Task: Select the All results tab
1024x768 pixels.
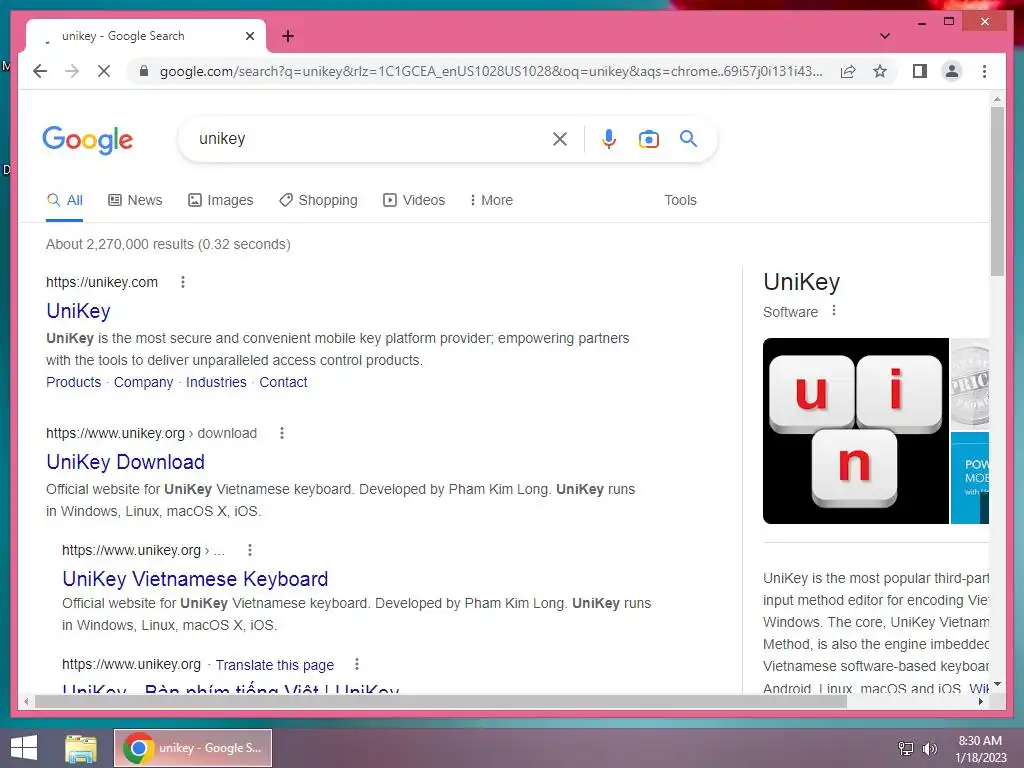Action: [65, 200]
